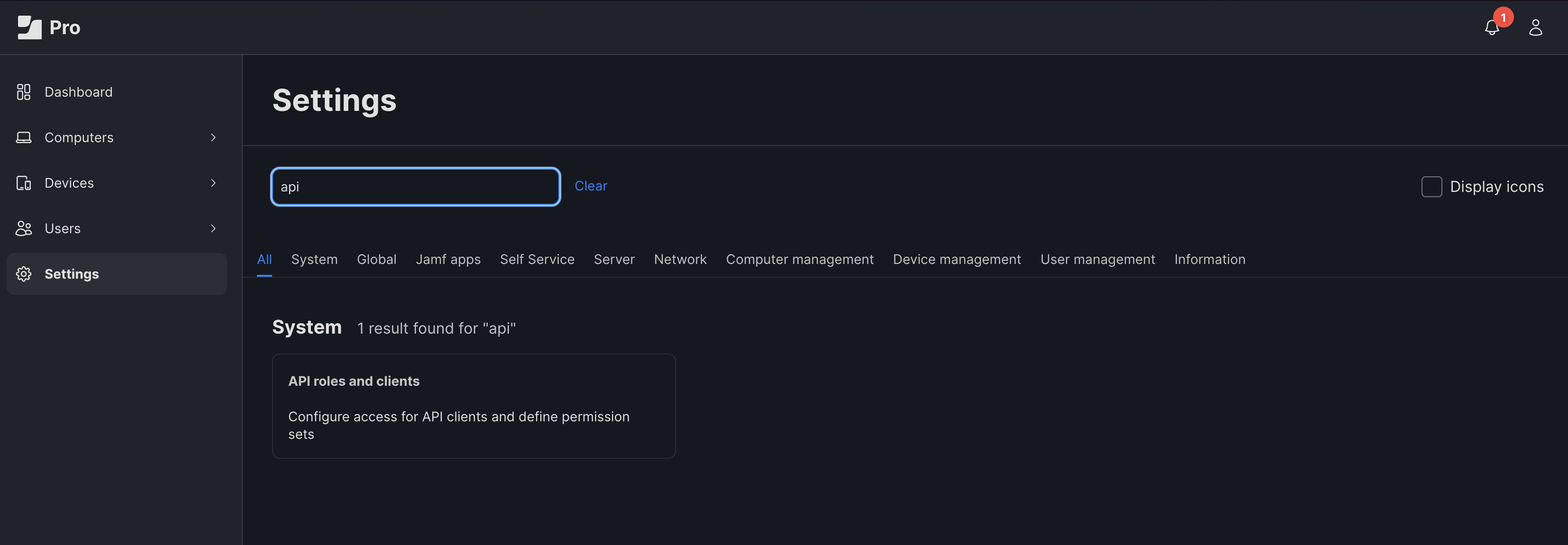Click the Dashboard grid icon in sidebar
This screenshot has width=1568, height=545.
[x=24, y=92]
